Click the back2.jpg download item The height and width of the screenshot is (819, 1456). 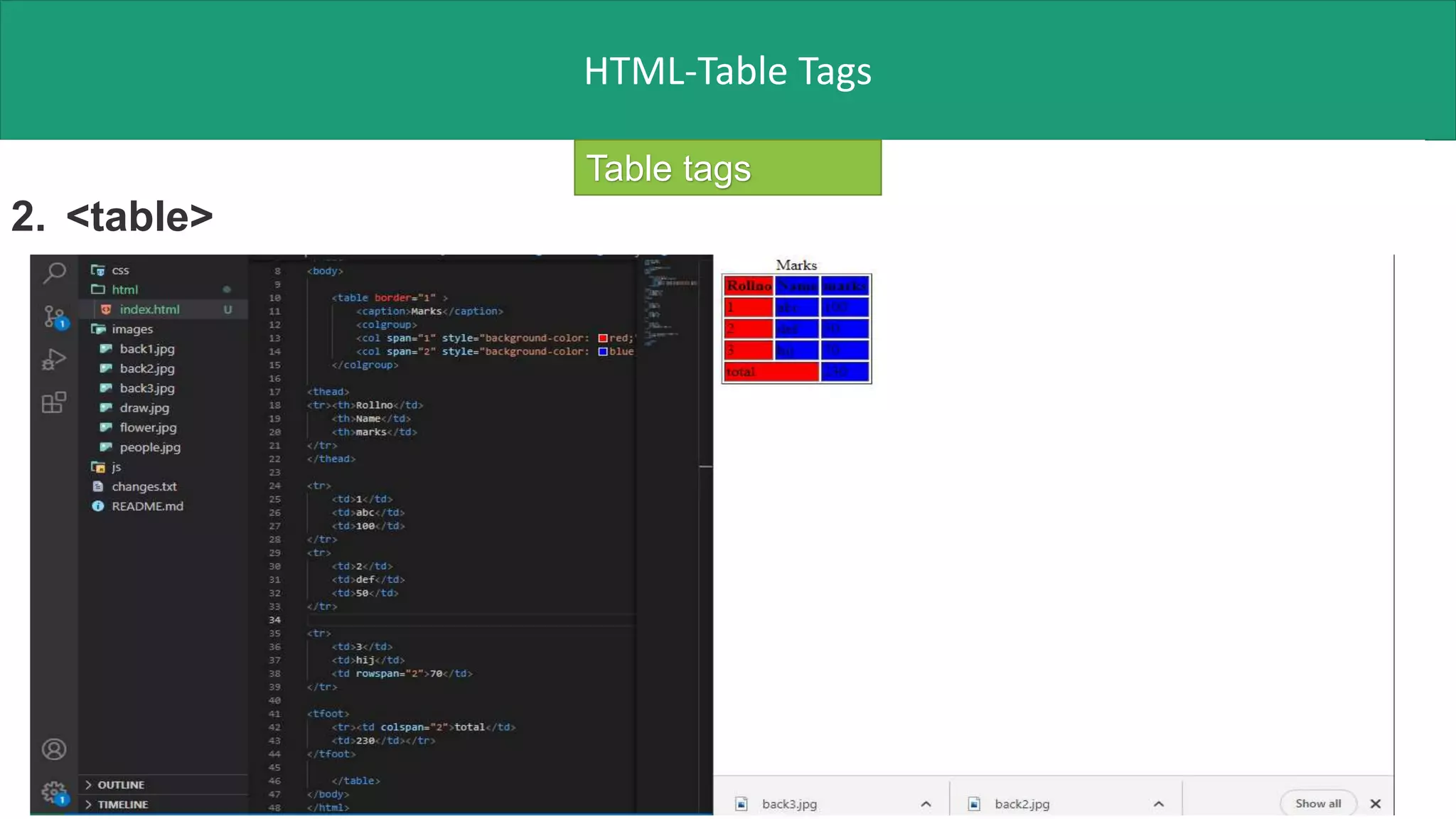1065,804
